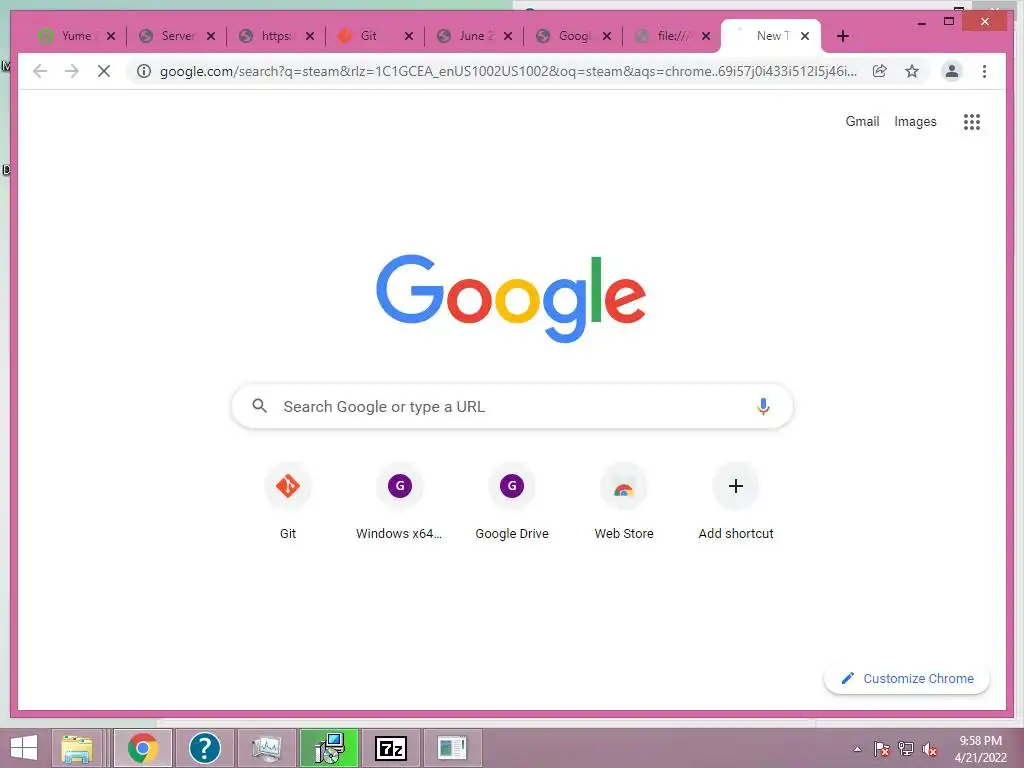Open File Explorer from taskbar
Screen dimensions: 1024x768
pos(77,748)
